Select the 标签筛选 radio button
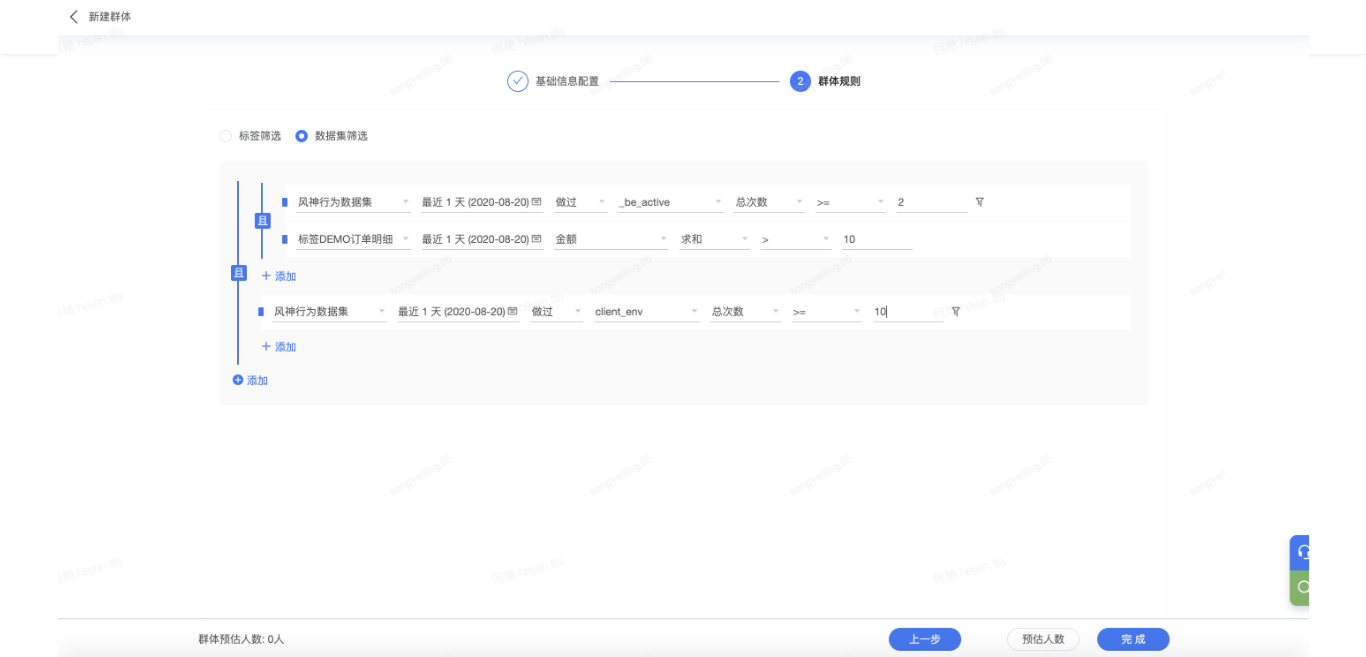 click(x=226, y=136)
